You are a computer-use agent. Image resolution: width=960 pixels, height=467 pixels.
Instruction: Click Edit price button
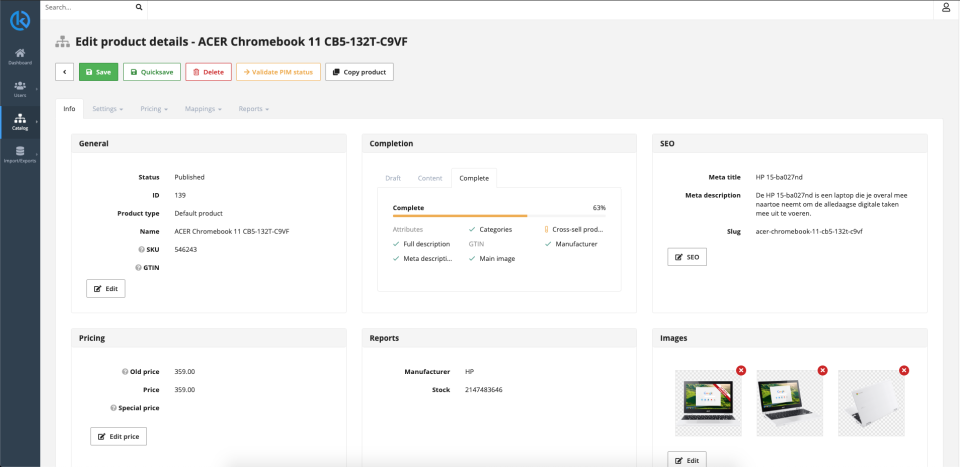[x=119, y=436]
